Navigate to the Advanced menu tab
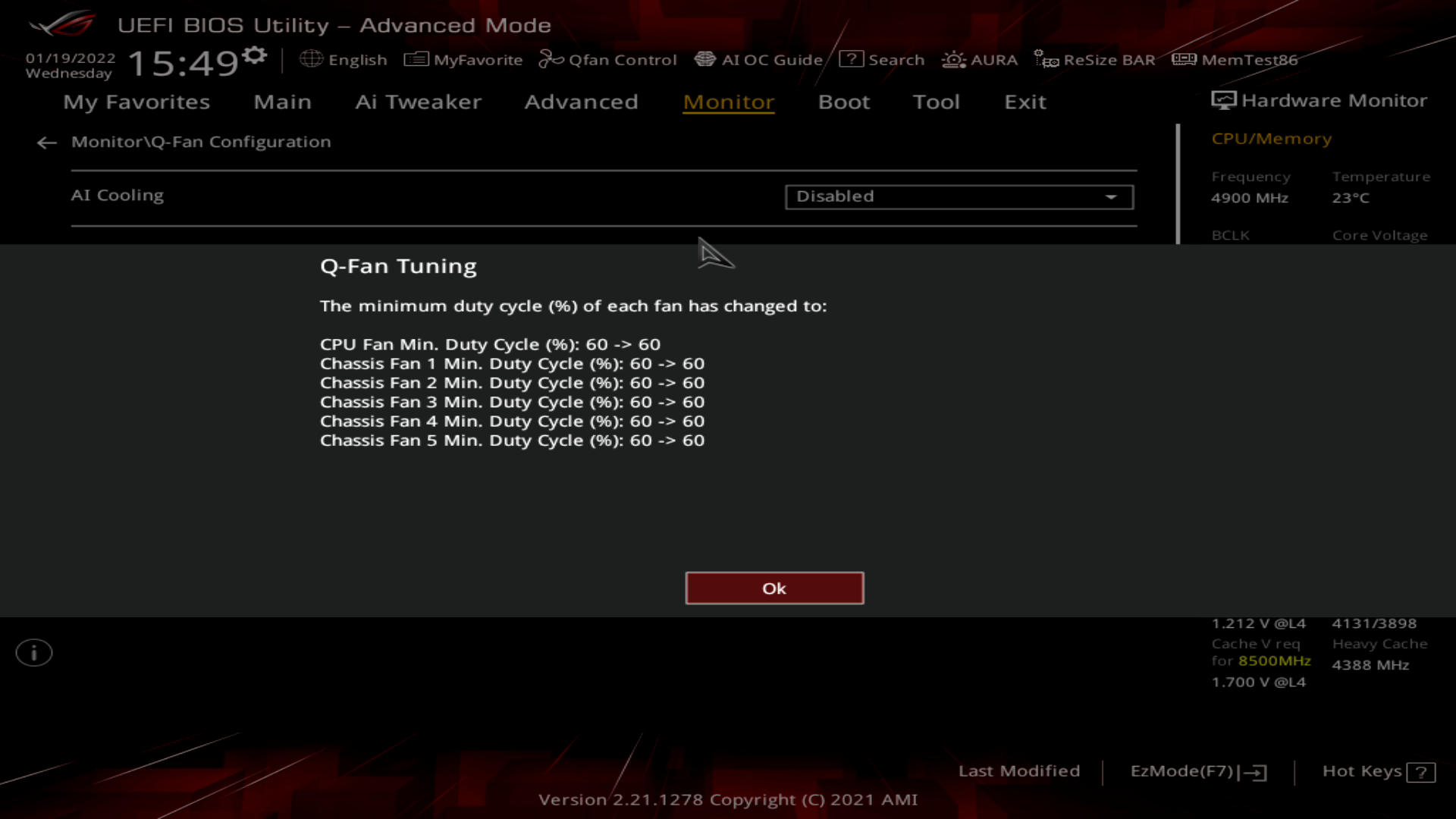This screenshot has width=1456, height=819. (x=580, y=101)
